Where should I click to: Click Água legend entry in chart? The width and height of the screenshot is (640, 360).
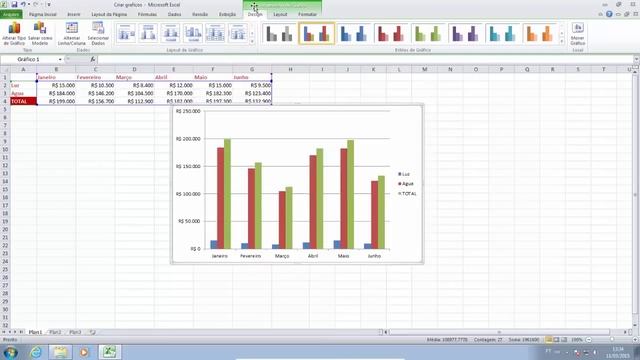[x=406, y=184]
